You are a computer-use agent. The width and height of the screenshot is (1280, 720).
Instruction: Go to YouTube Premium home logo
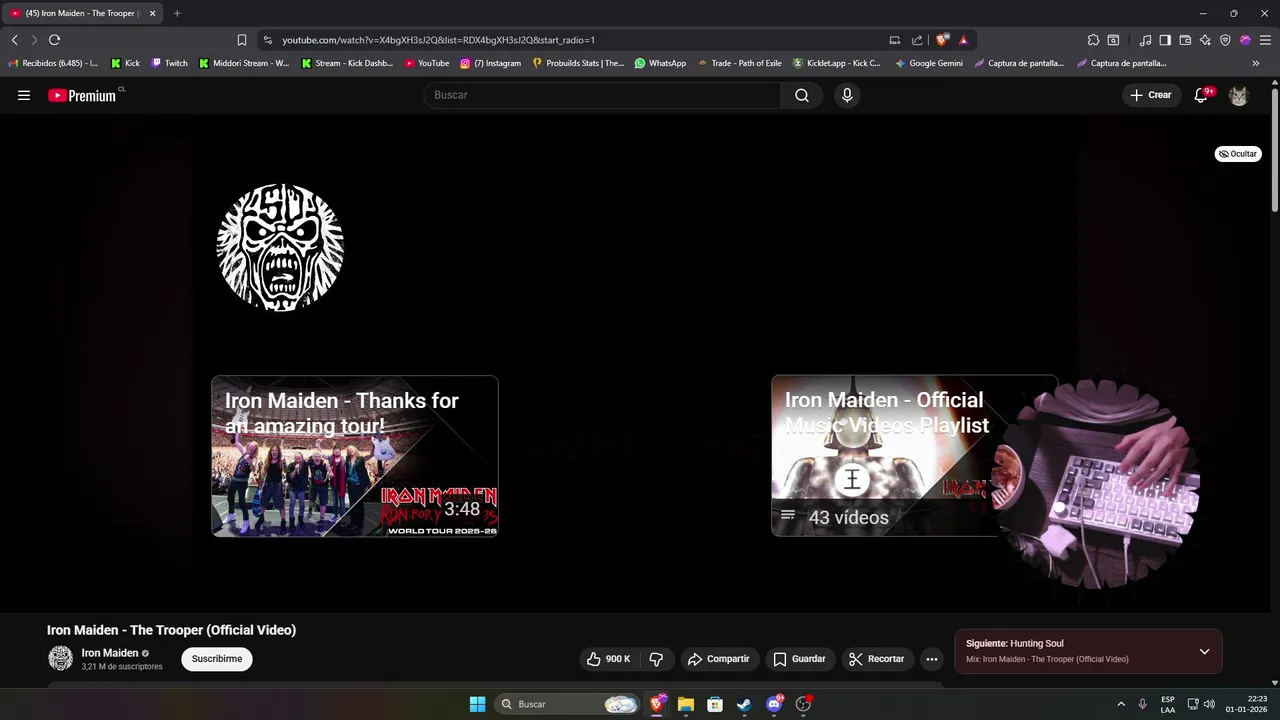pos(82,95)
